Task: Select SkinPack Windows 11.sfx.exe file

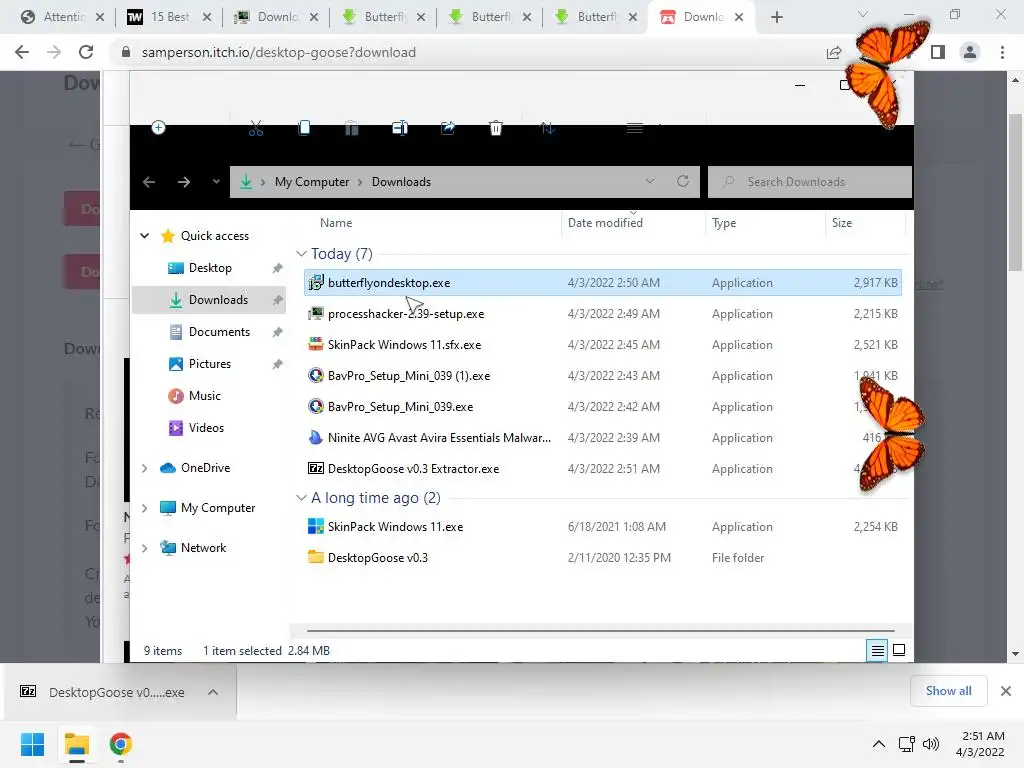Action: 602,345
